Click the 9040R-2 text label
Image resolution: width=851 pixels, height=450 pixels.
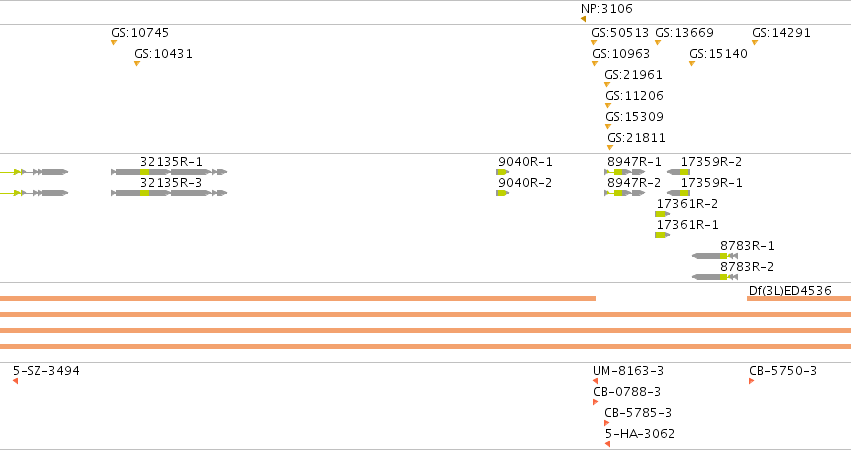(525, 183)
